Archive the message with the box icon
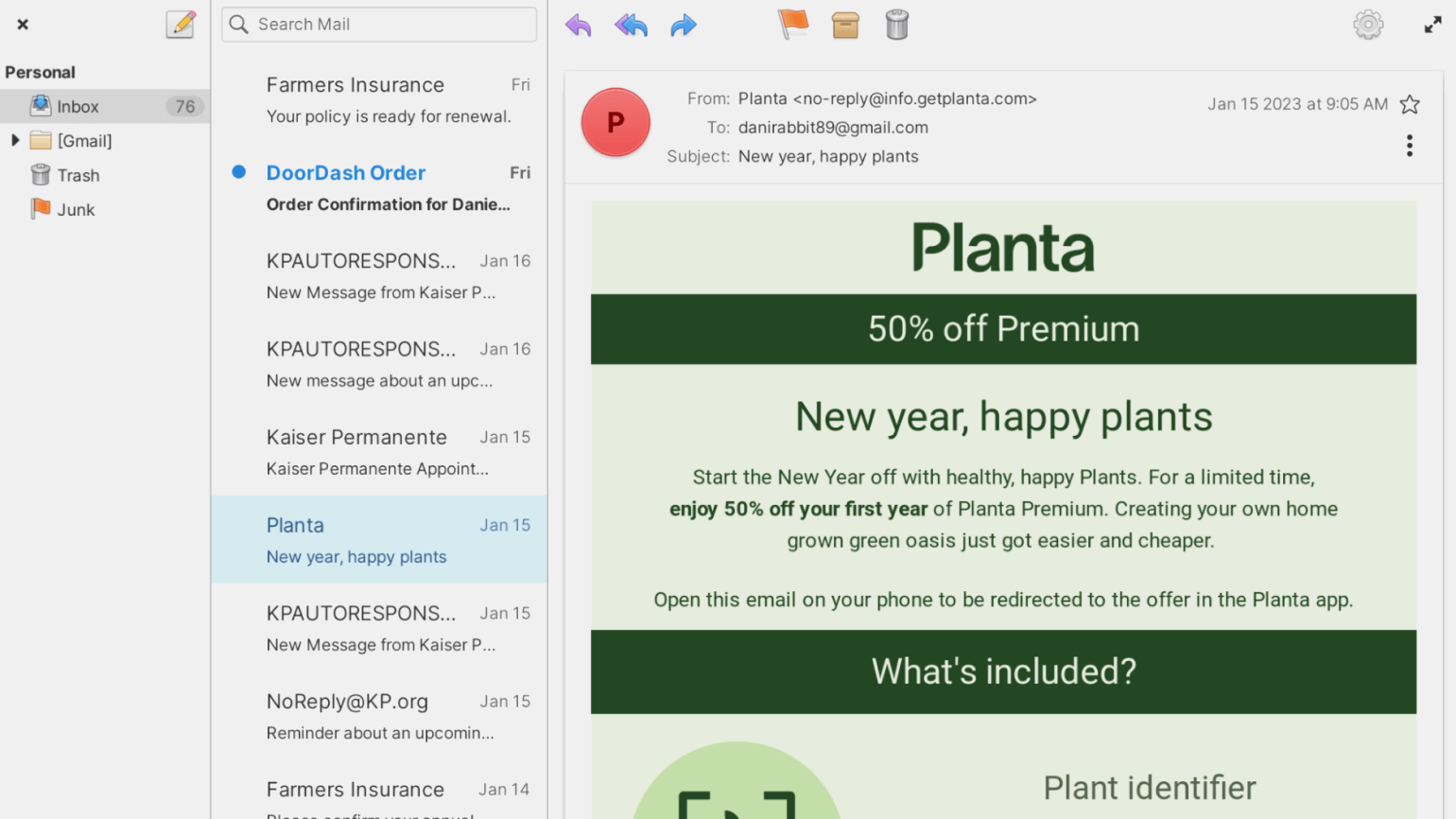The height and width of the screenshot is (819, 1456). pos(845,25)
